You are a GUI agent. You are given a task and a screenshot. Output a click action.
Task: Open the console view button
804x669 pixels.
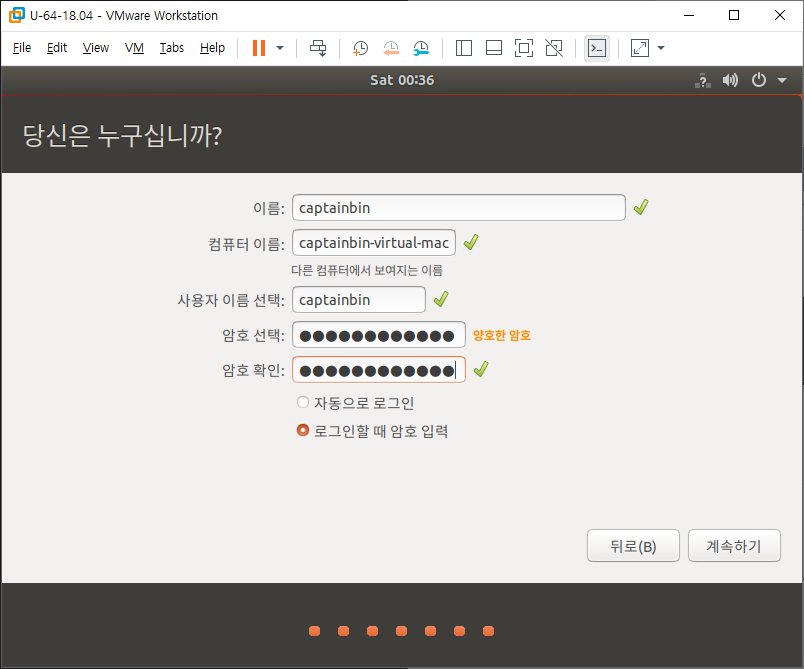pos(597,48)
